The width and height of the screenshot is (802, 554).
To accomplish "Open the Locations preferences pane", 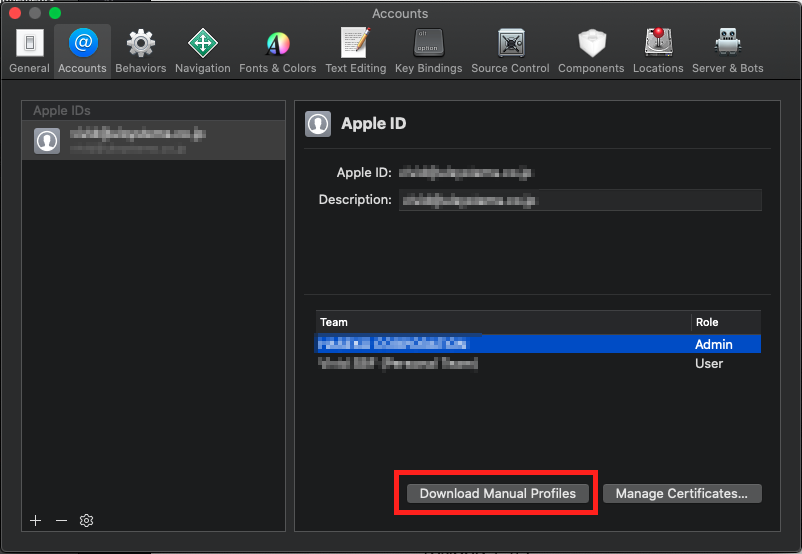I will pyautogui.click(x=658, y=51).
